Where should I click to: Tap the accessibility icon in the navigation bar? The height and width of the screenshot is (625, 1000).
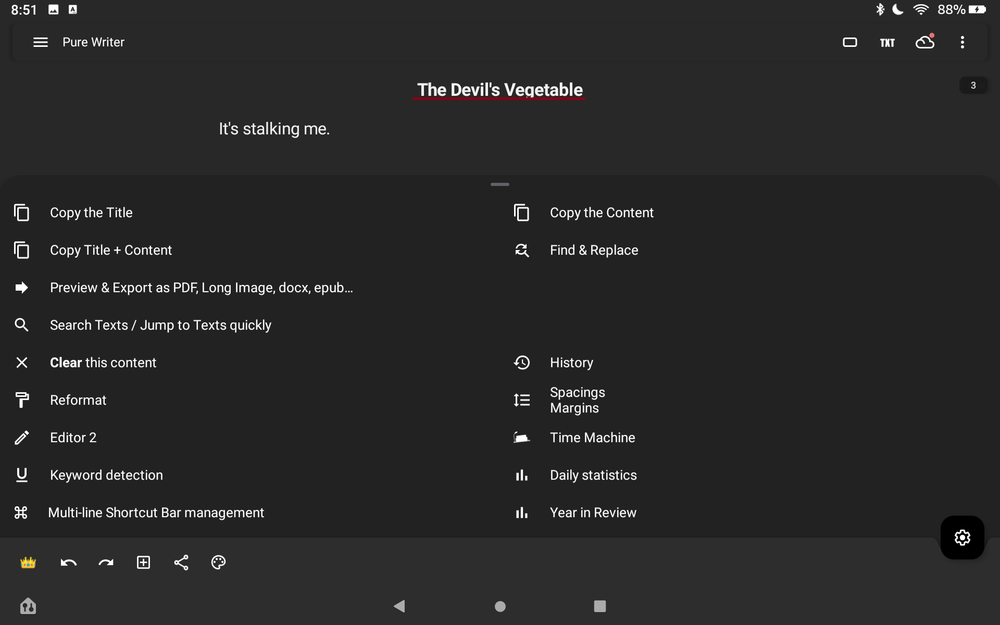[27, 606]
